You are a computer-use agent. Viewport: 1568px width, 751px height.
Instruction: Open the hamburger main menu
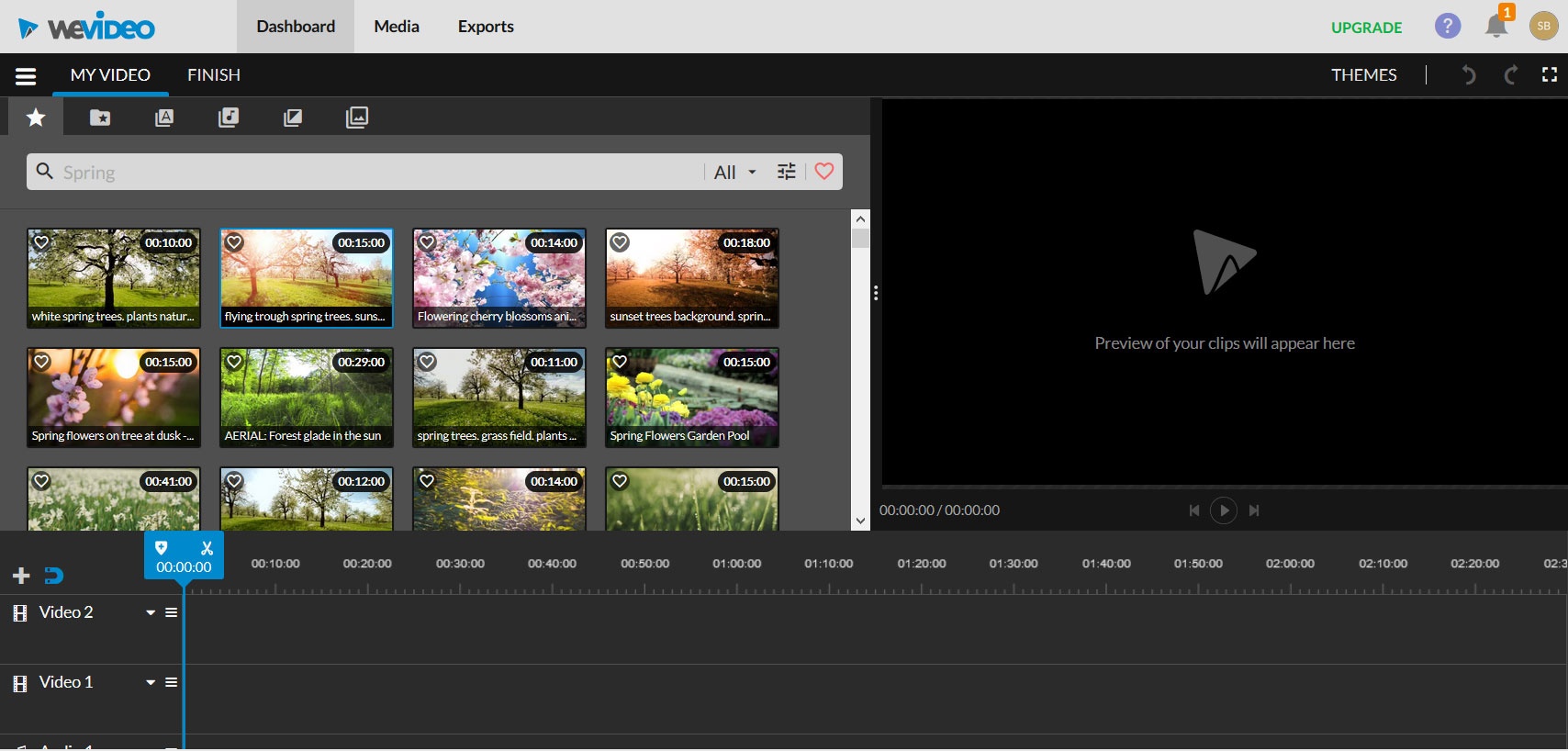tap(26, 76)
